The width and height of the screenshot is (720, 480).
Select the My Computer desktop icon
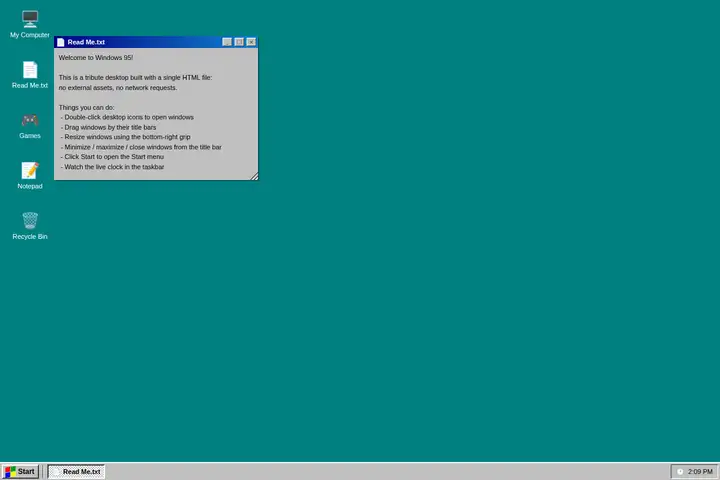(30, 24)
